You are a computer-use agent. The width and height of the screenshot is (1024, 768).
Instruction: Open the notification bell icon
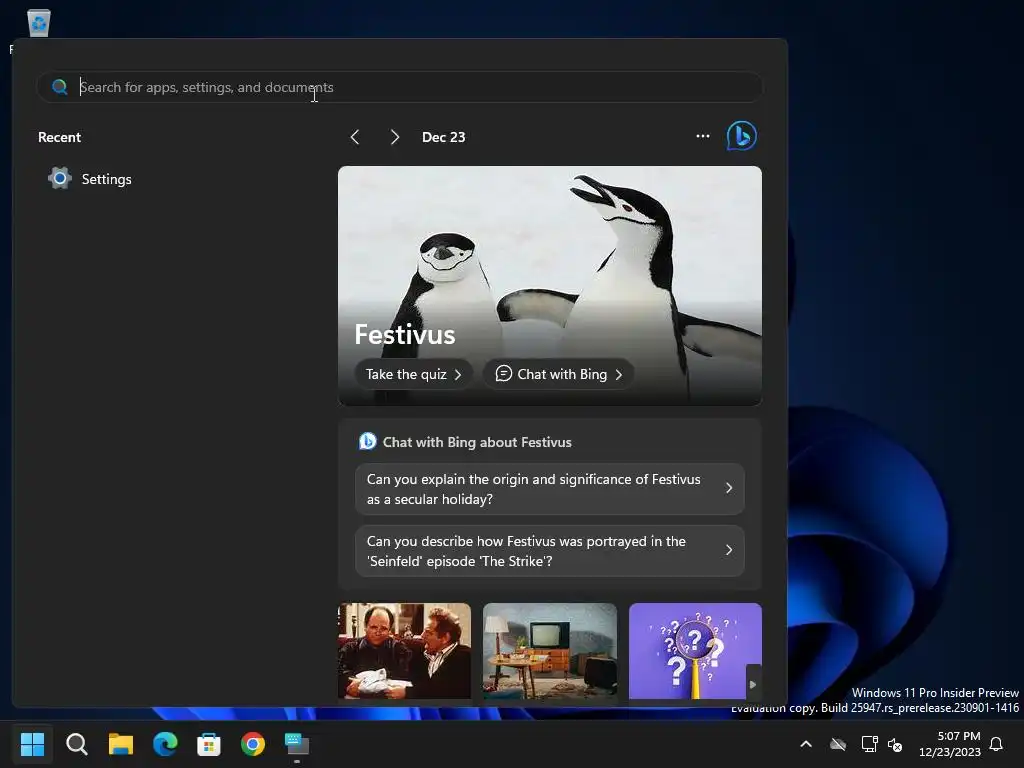pyautogui.click(x=996, y=744)
